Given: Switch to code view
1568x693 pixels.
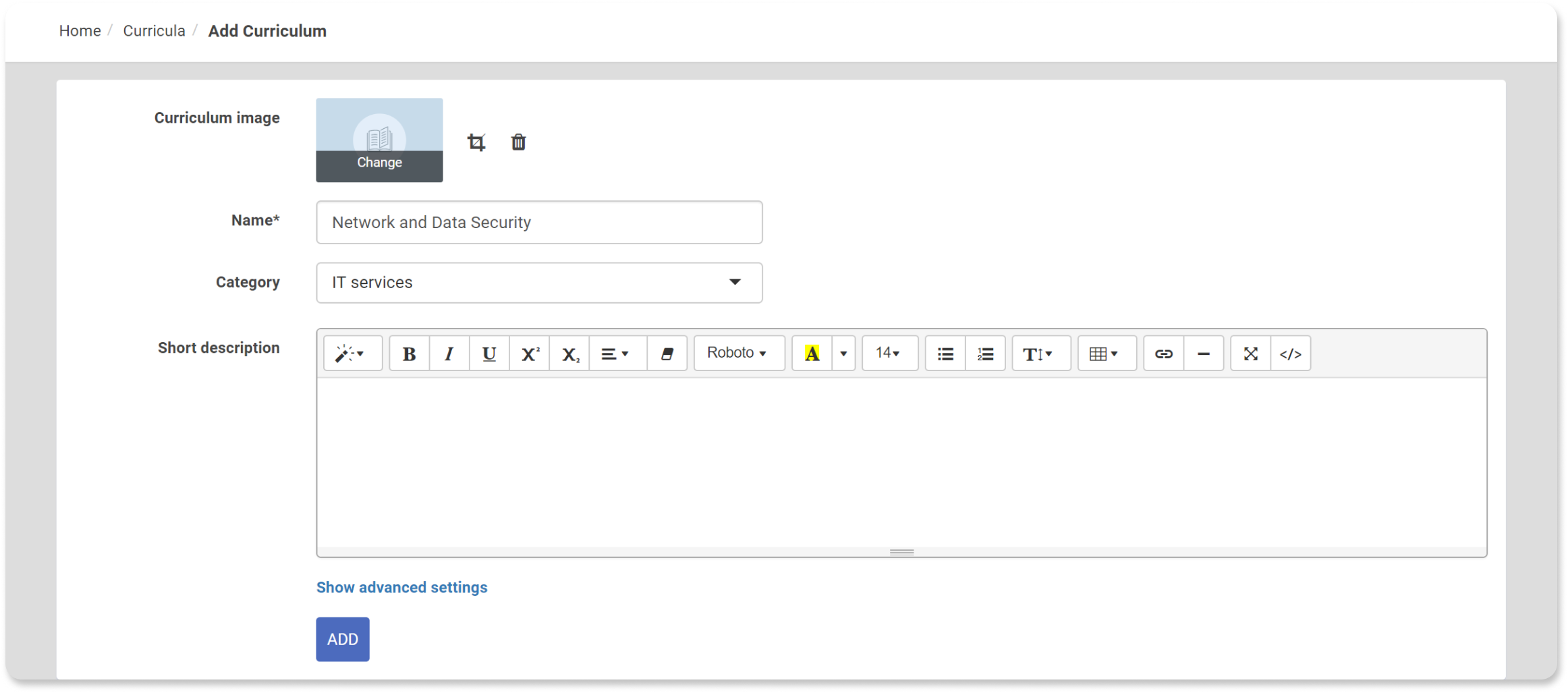Looking at the screenshot, I should pos(1291,354).
